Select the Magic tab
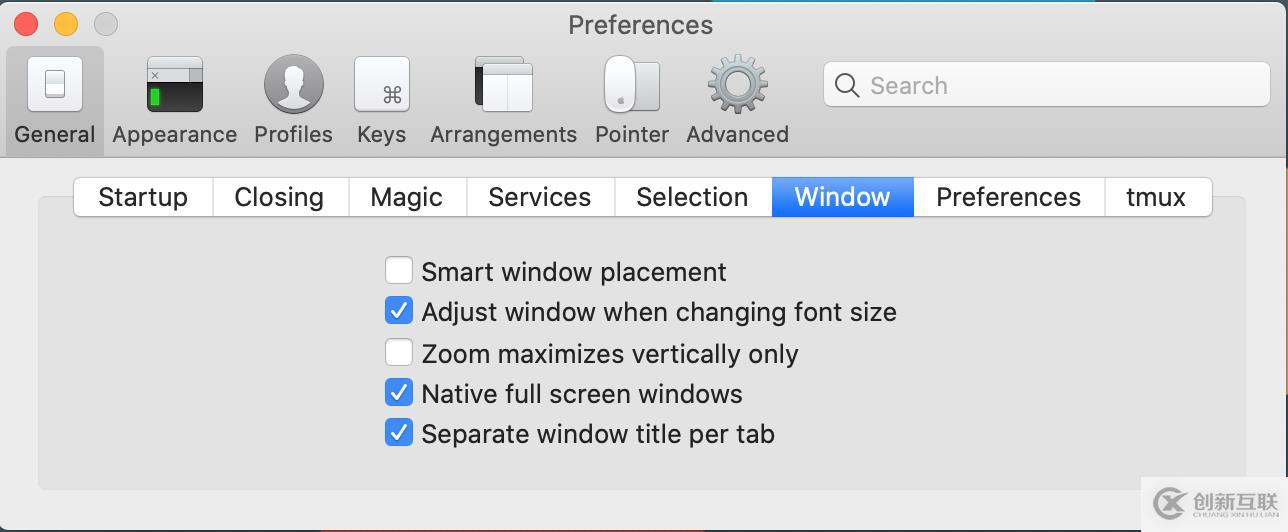Image resolution: width=1288 pixels, height=532 pixels. 407,197
